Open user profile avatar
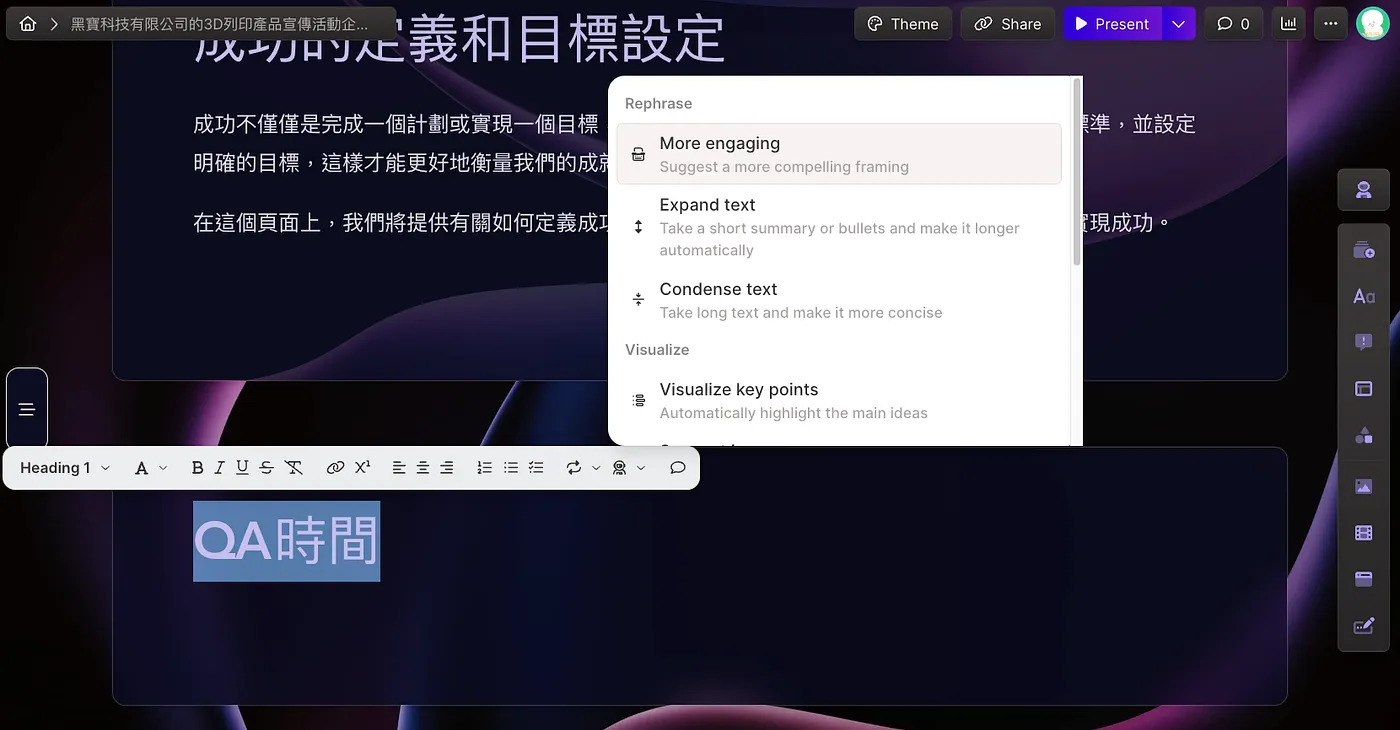The width and height of the screenshot is (1400, 730). pyautogui.click(x=1372, y=24)
